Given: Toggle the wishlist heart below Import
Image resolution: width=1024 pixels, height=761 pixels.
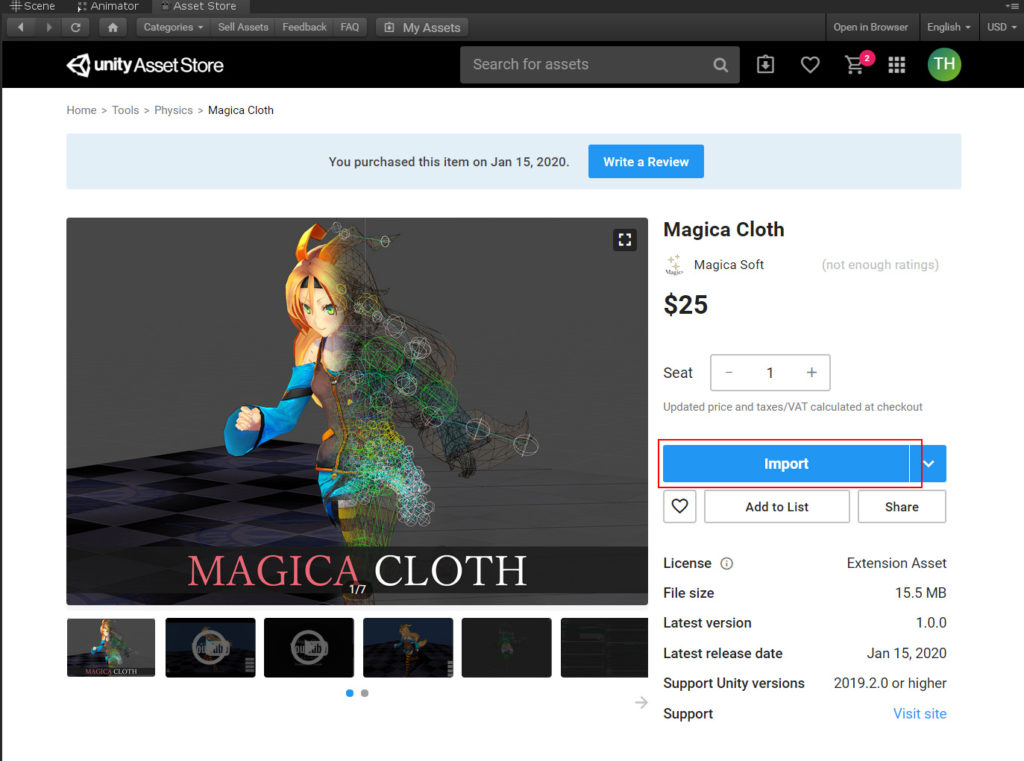Looking at the screenshot, I should coord(679,506).
